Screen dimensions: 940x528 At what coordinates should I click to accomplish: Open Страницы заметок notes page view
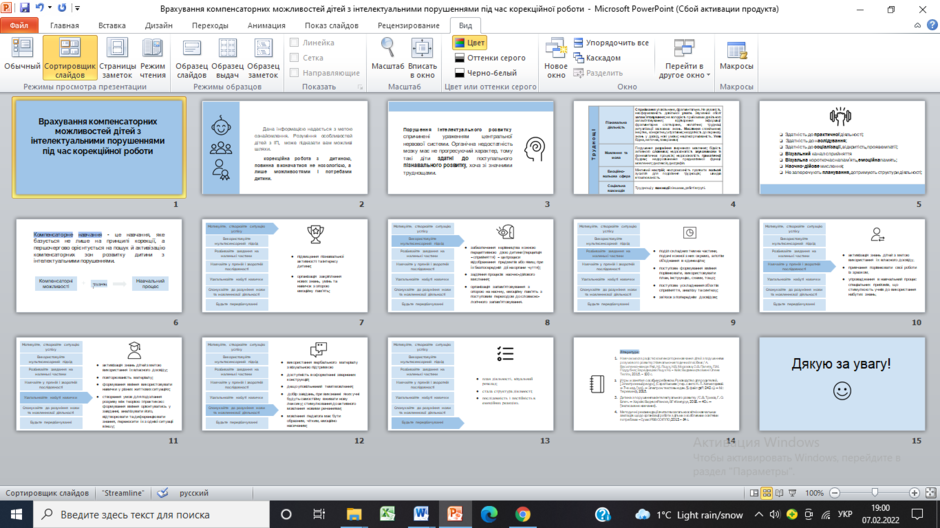pos(117,58)
